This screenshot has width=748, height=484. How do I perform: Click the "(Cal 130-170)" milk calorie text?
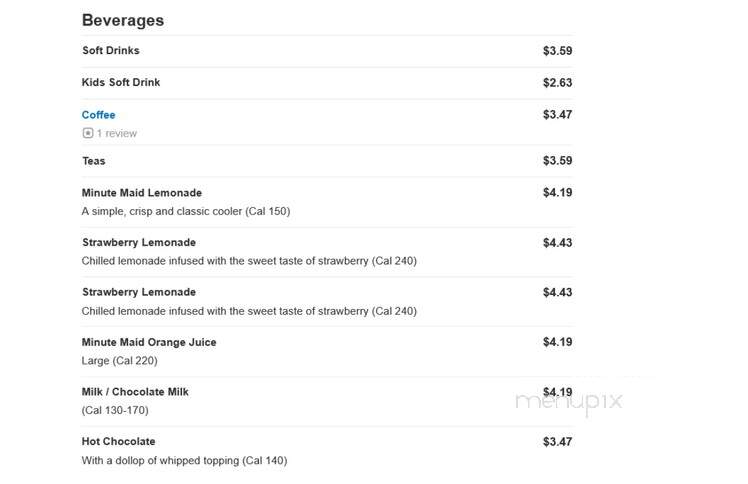pyautogui.click(x=115, y=410)
